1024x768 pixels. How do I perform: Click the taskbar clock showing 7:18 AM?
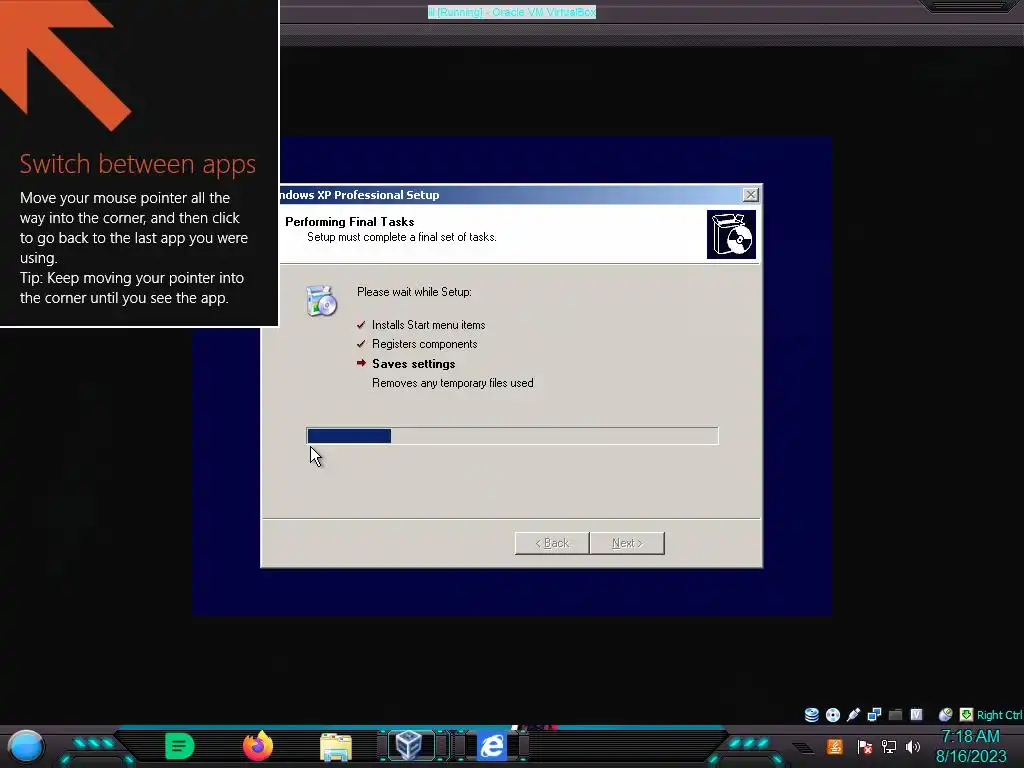tap(970, 736)
